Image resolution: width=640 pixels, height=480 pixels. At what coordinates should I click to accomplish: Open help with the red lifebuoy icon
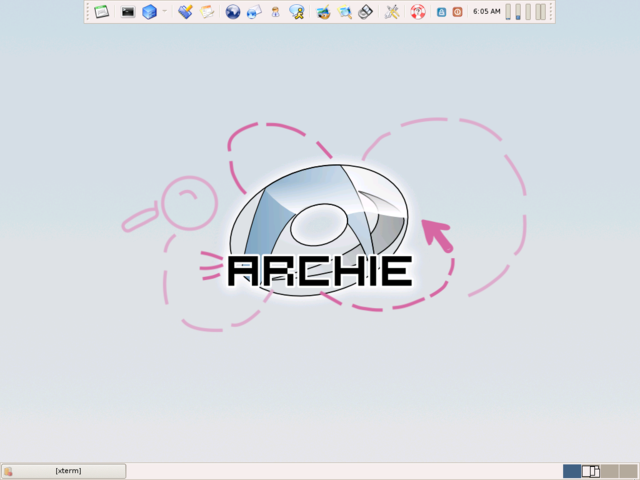pyautogui.click(x=418, y=12)
